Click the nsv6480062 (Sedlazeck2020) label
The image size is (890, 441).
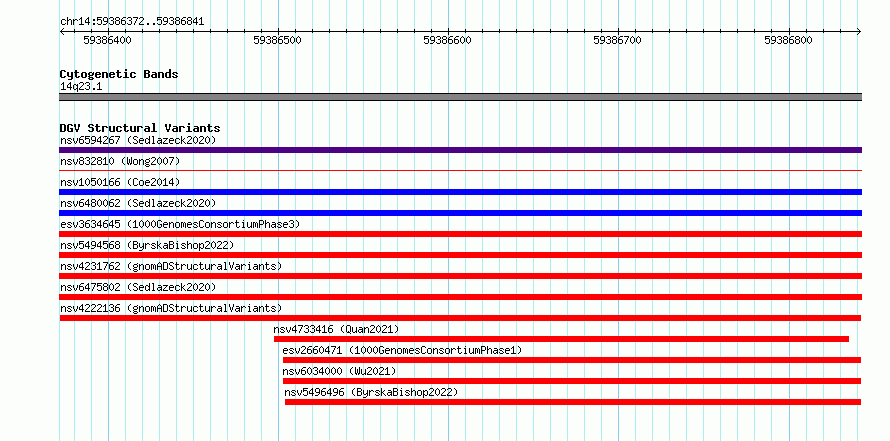138,203
